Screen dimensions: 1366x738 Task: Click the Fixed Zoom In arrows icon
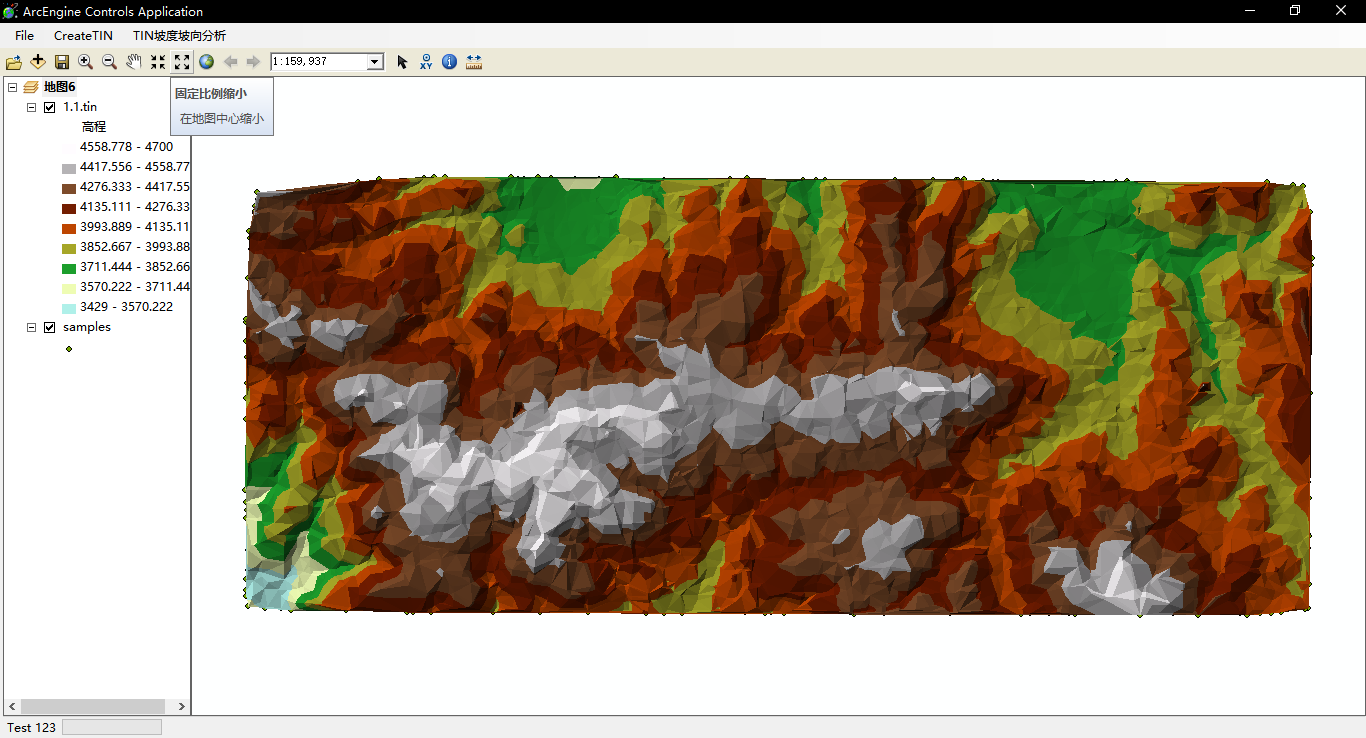(x=158, y=62)
